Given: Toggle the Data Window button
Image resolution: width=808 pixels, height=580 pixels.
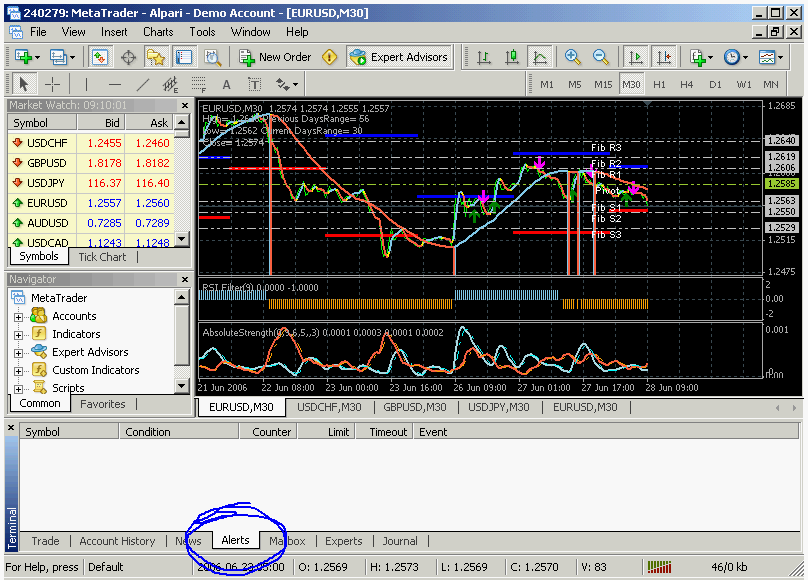Looking at the screenshot, I should pyautogui.click(x=128, y=57).
